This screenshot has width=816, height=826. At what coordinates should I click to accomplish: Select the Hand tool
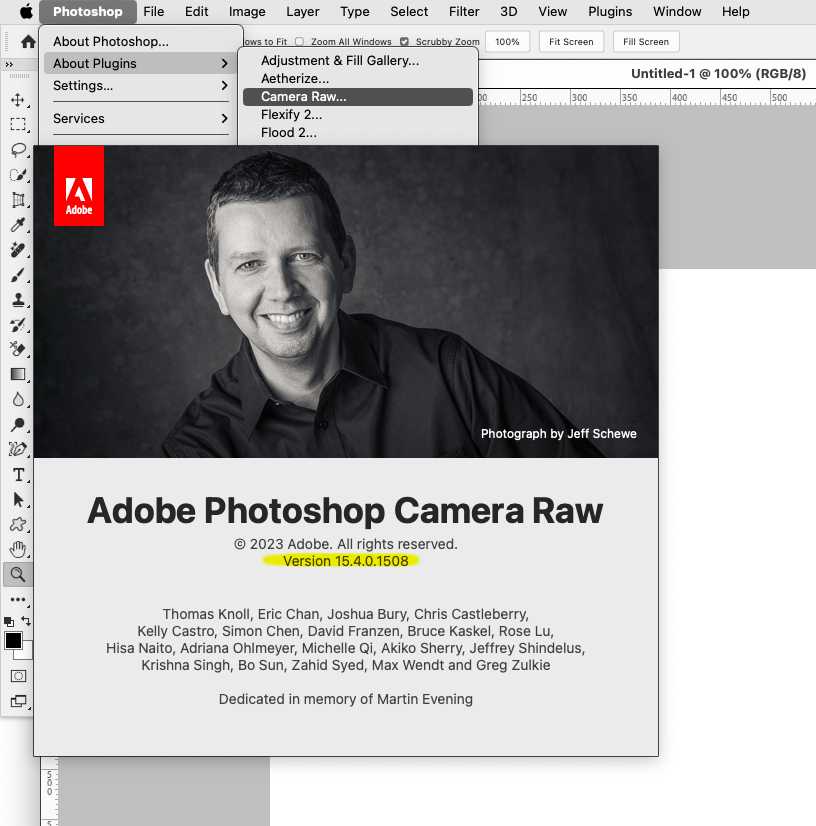[18, 549]
